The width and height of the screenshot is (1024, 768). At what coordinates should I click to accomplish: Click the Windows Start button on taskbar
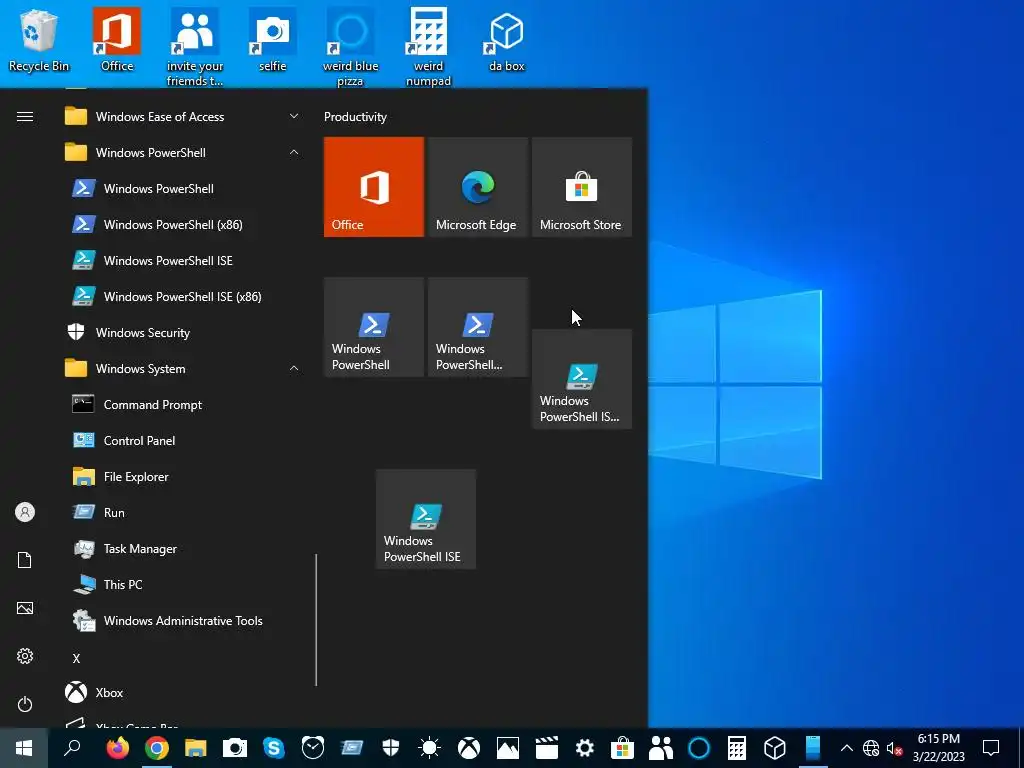[x=24, y=748]
